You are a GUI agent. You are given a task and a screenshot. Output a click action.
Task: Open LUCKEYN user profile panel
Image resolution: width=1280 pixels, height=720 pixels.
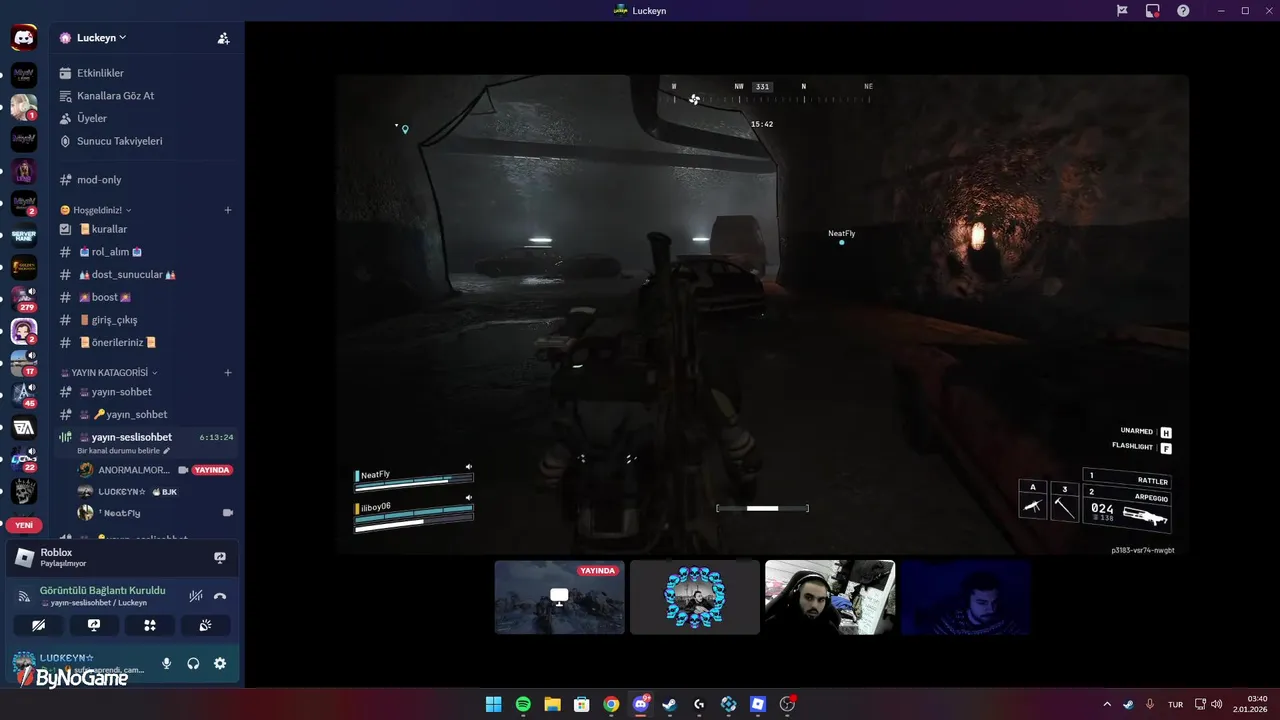(80, 663)
